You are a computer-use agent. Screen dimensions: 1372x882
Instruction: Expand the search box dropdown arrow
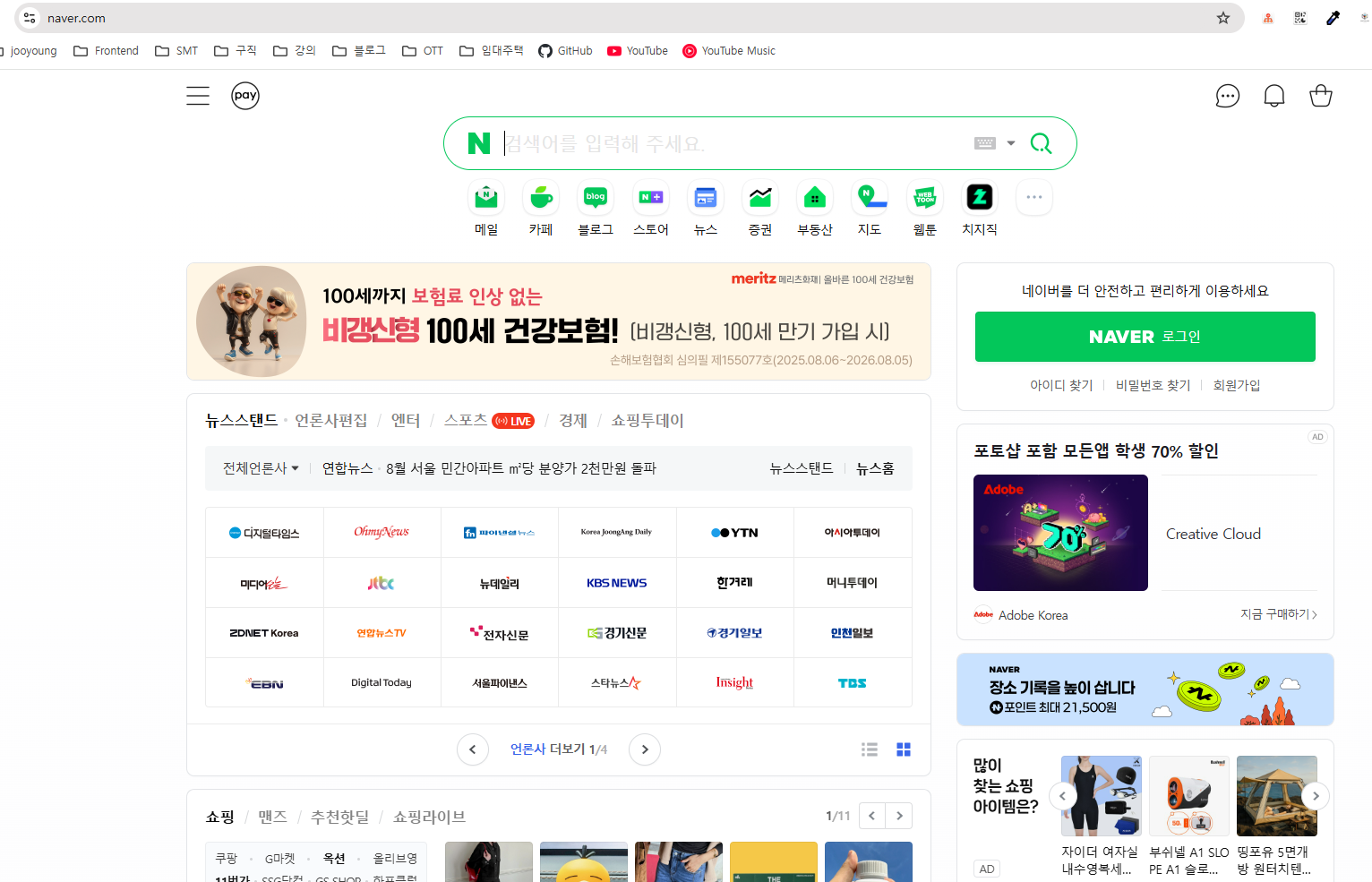tap(1011, 143)
